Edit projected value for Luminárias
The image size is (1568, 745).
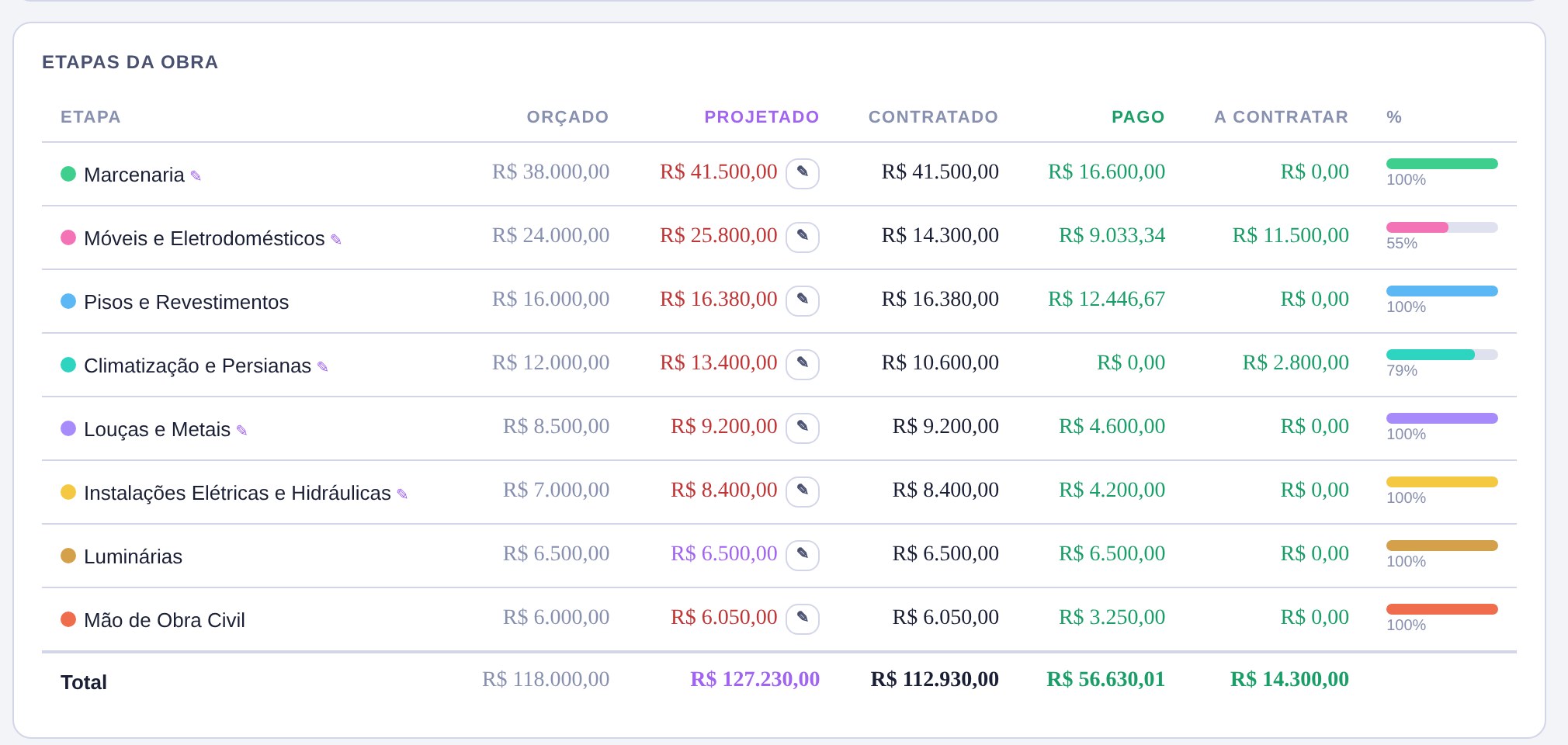[x=803, y=555]
